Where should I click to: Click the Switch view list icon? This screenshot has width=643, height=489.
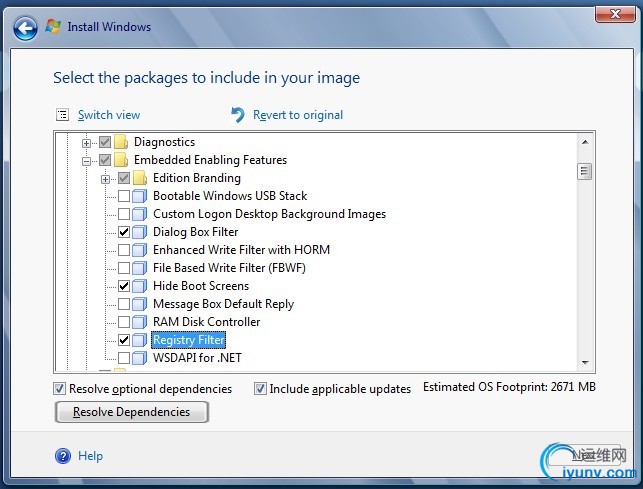pos(62,115)
